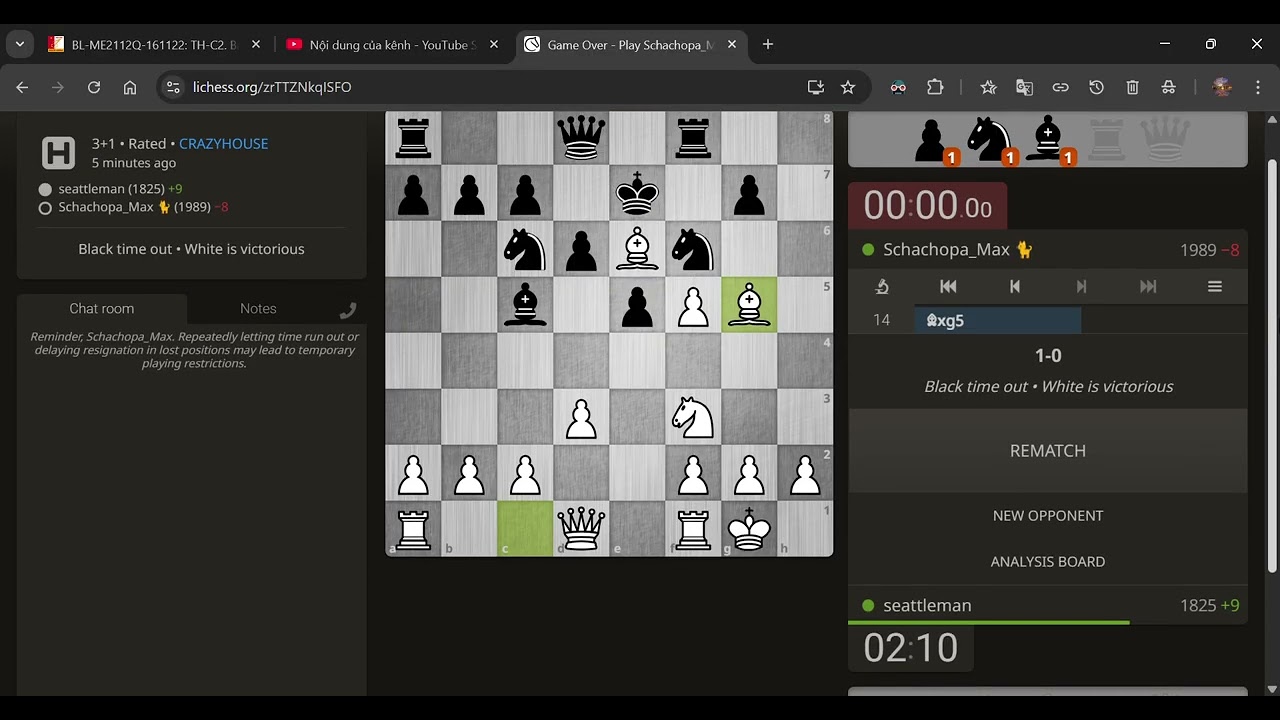
Task: Click the REMATCH button
Action: [x=1048, y=451]
